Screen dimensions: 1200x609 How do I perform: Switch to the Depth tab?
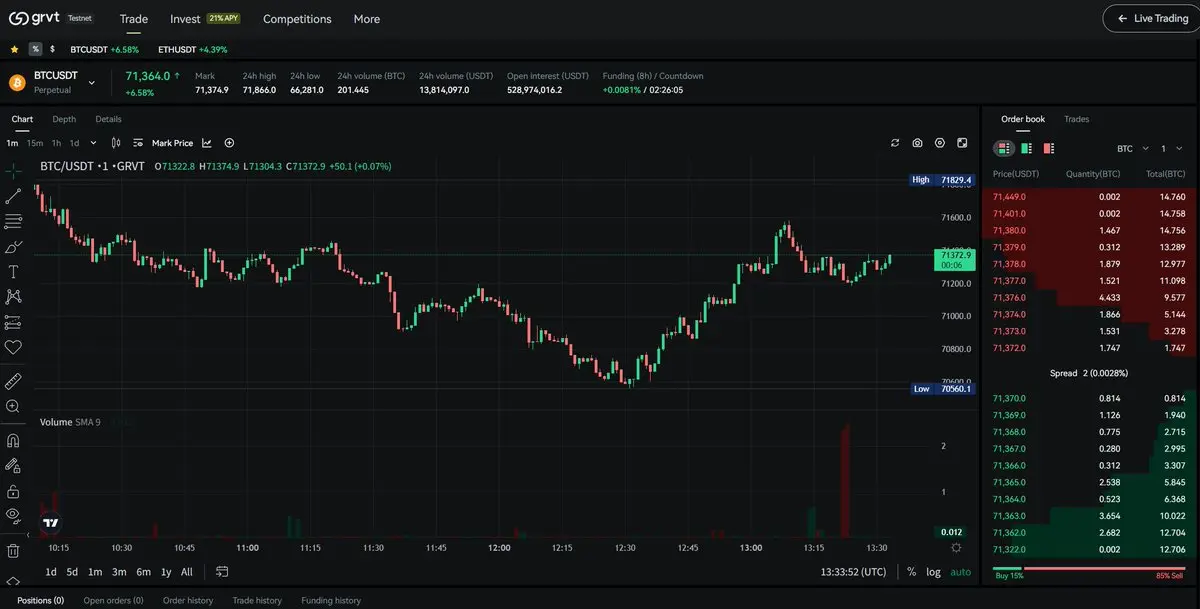(64, 119)
